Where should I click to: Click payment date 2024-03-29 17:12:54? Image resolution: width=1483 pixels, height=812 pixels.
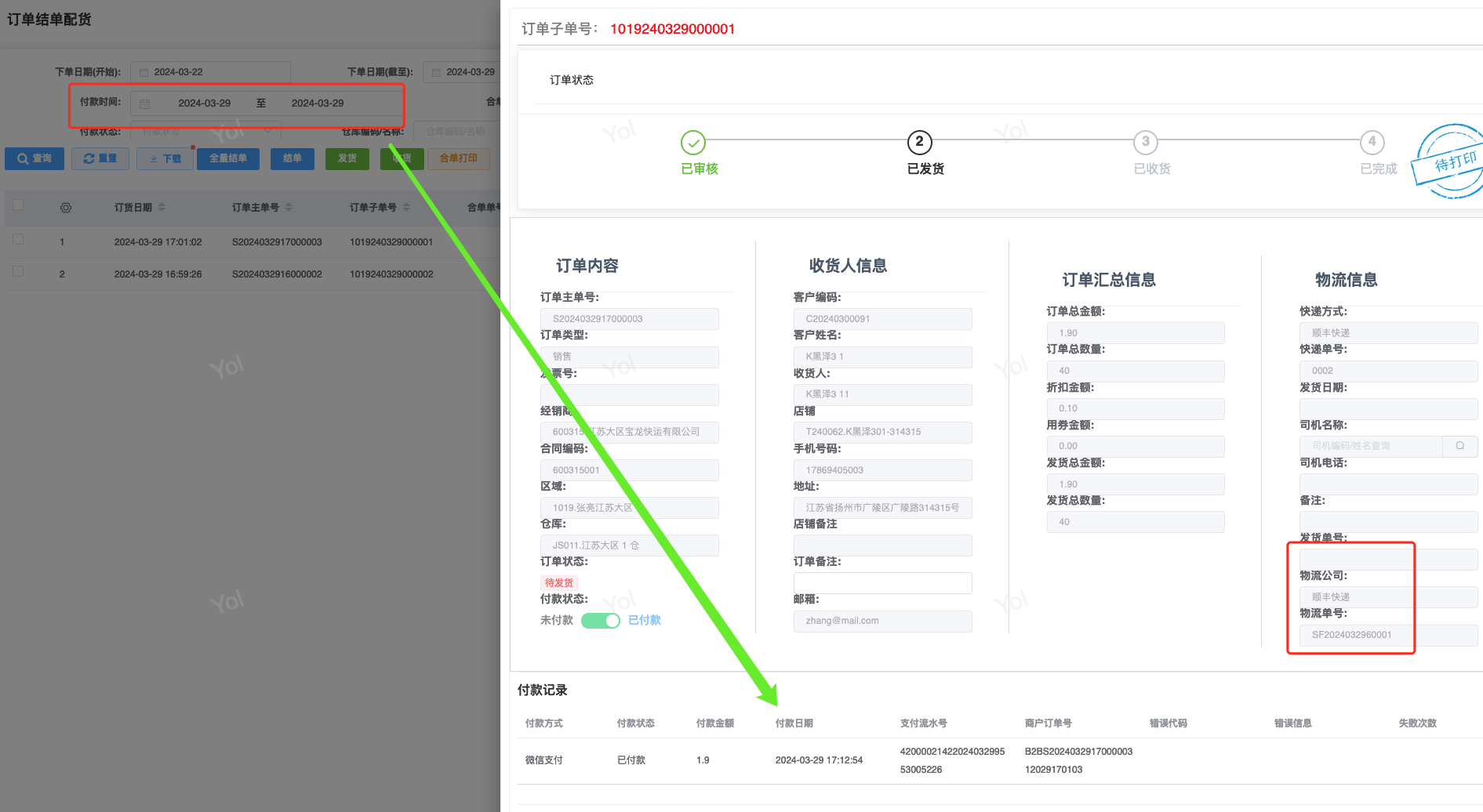pos(819,760)
